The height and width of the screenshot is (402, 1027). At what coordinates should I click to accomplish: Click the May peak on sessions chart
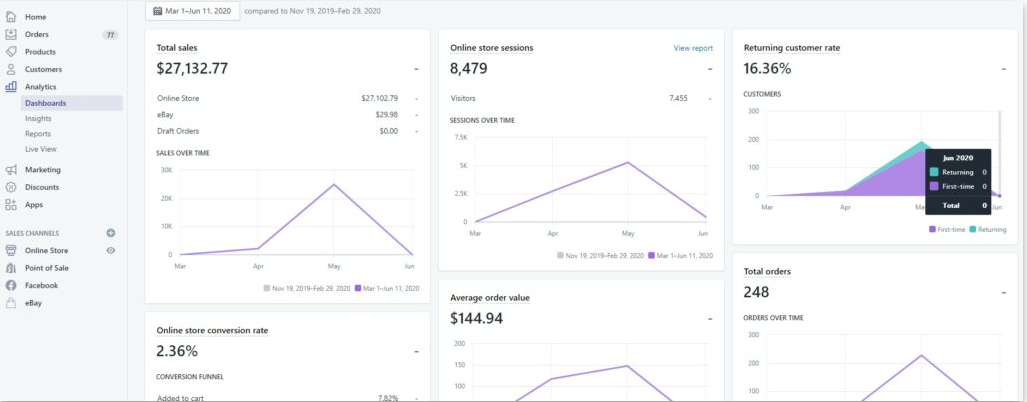pos(627,162)
